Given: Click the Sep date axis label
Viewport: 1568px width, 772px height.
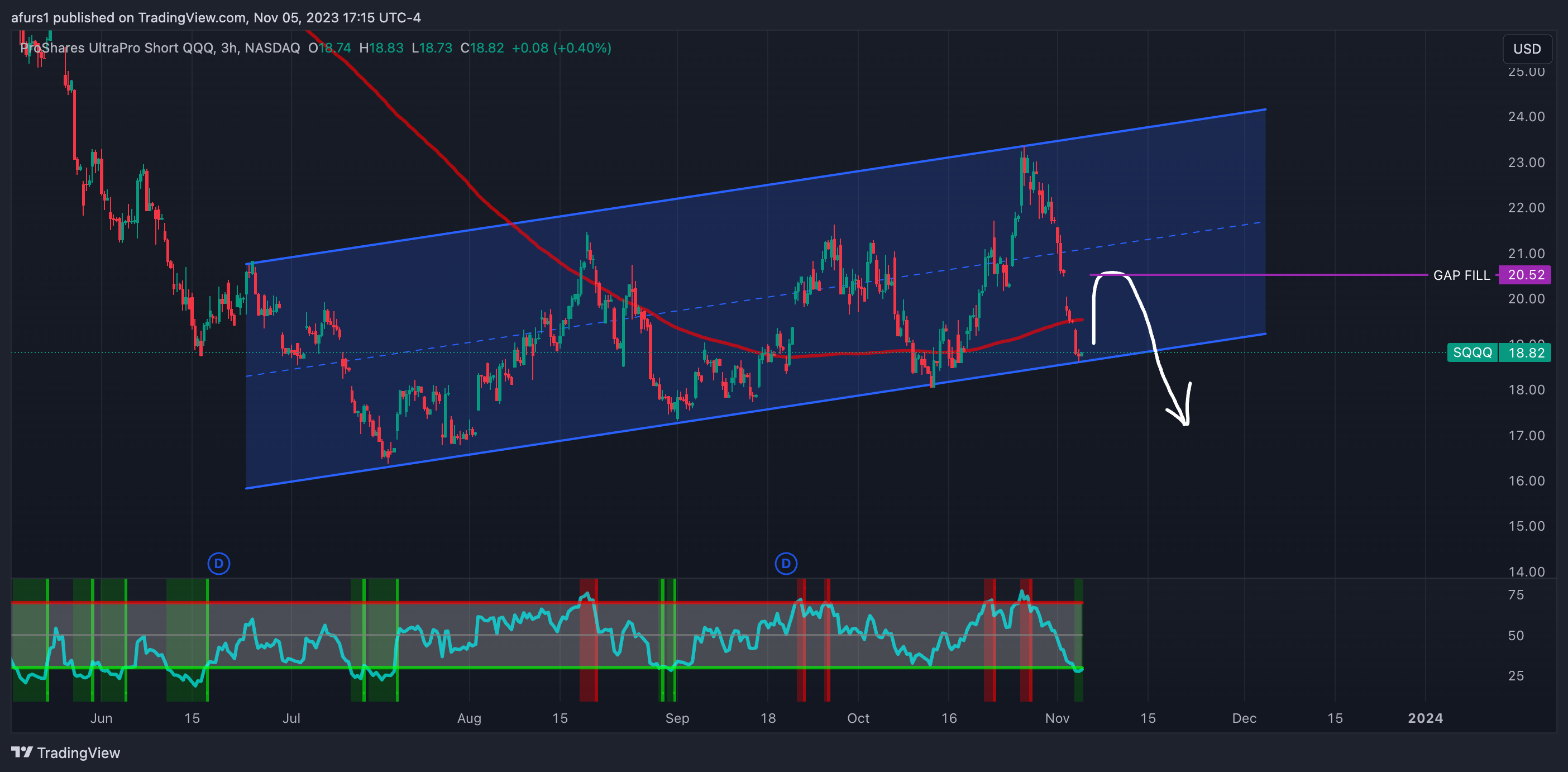Looking at the screenshot, I should pos(677,718).
